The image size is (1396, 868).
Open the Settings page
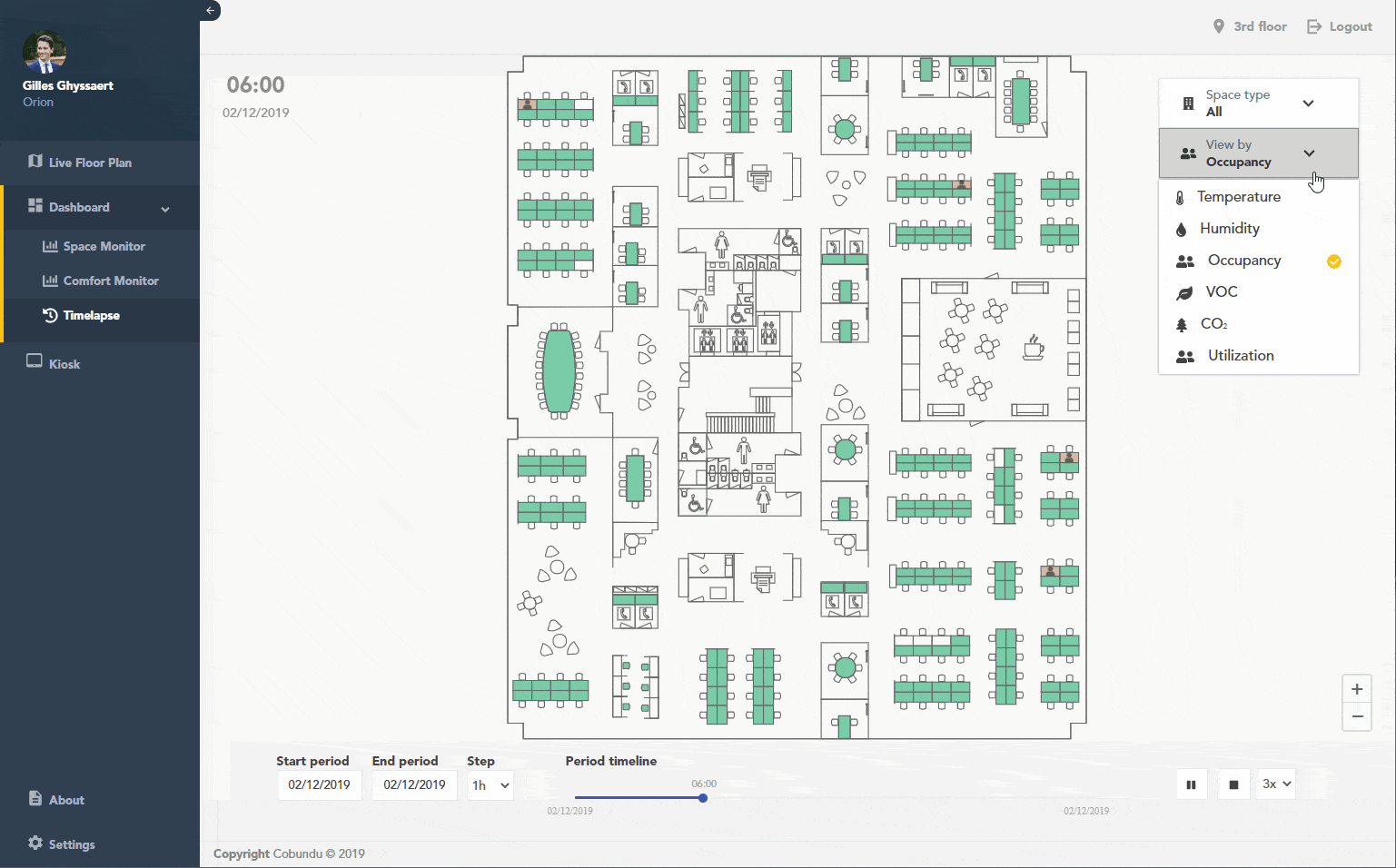[x=71, y=844]
